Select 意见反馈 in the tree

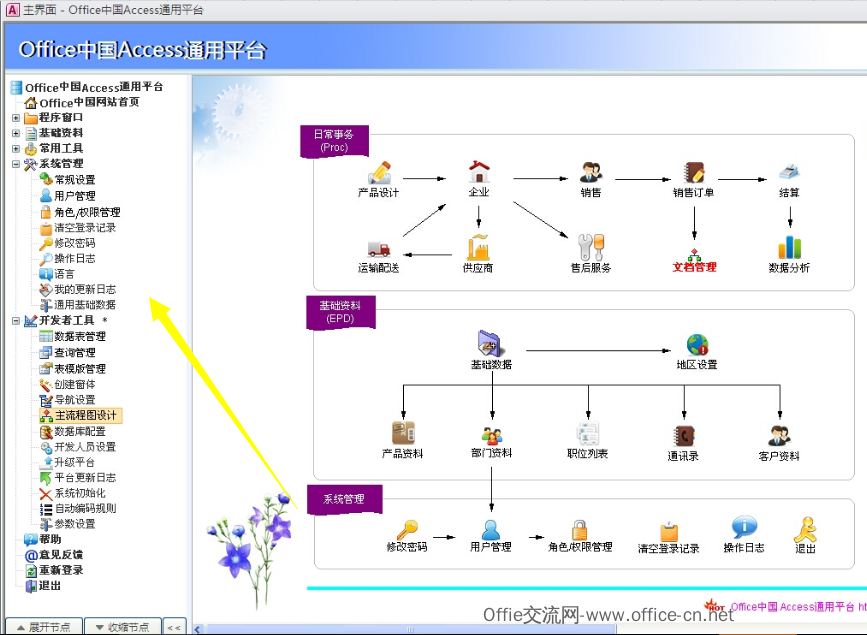[x=61, y=555]
